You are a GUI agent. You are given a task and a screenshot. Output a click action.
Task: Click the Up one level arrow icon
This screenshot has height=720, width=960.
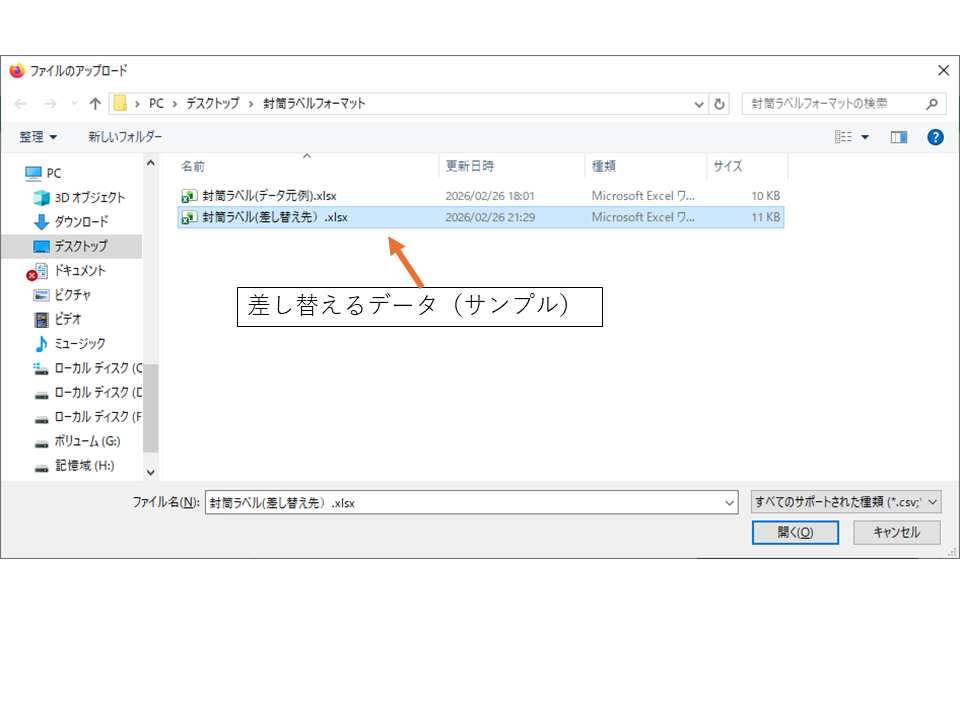[96, 103]
